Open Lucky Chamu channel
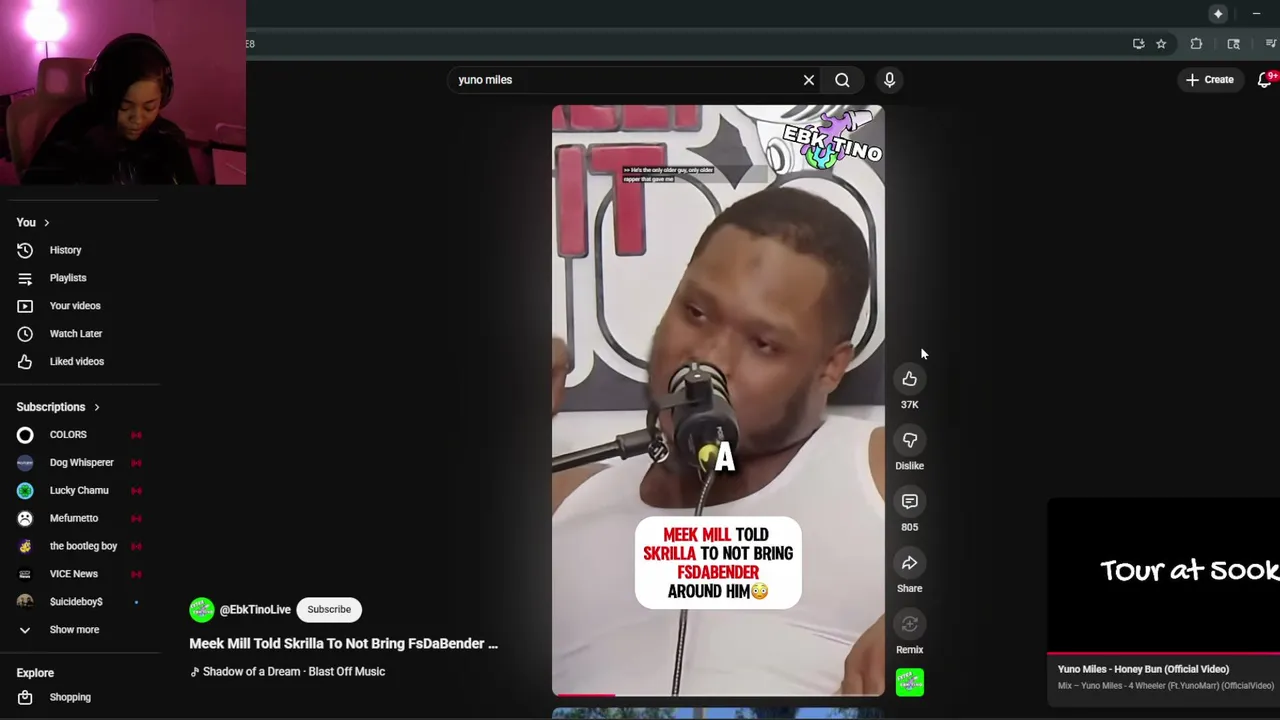The width and height of the screenshot is (1280, 720). tap(80, 491)
